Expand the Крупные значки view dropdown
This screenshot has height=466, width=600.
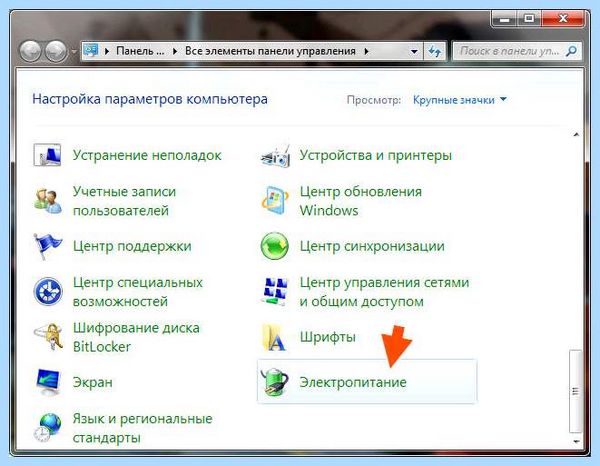[460, 100]
